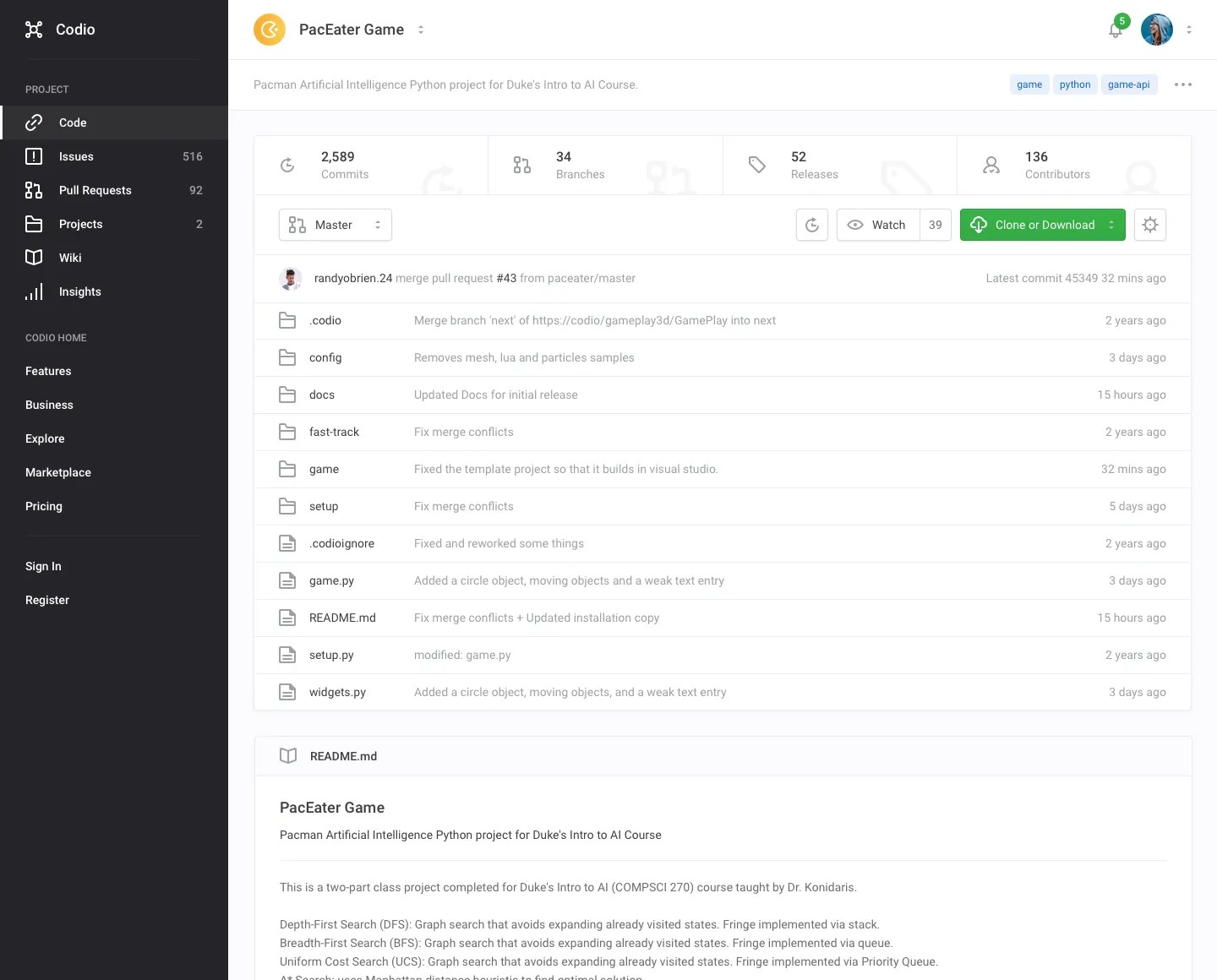Viewport: 1217px width, 980px height.
Task: Click the Wiki book icon
Action: [34, 258]
